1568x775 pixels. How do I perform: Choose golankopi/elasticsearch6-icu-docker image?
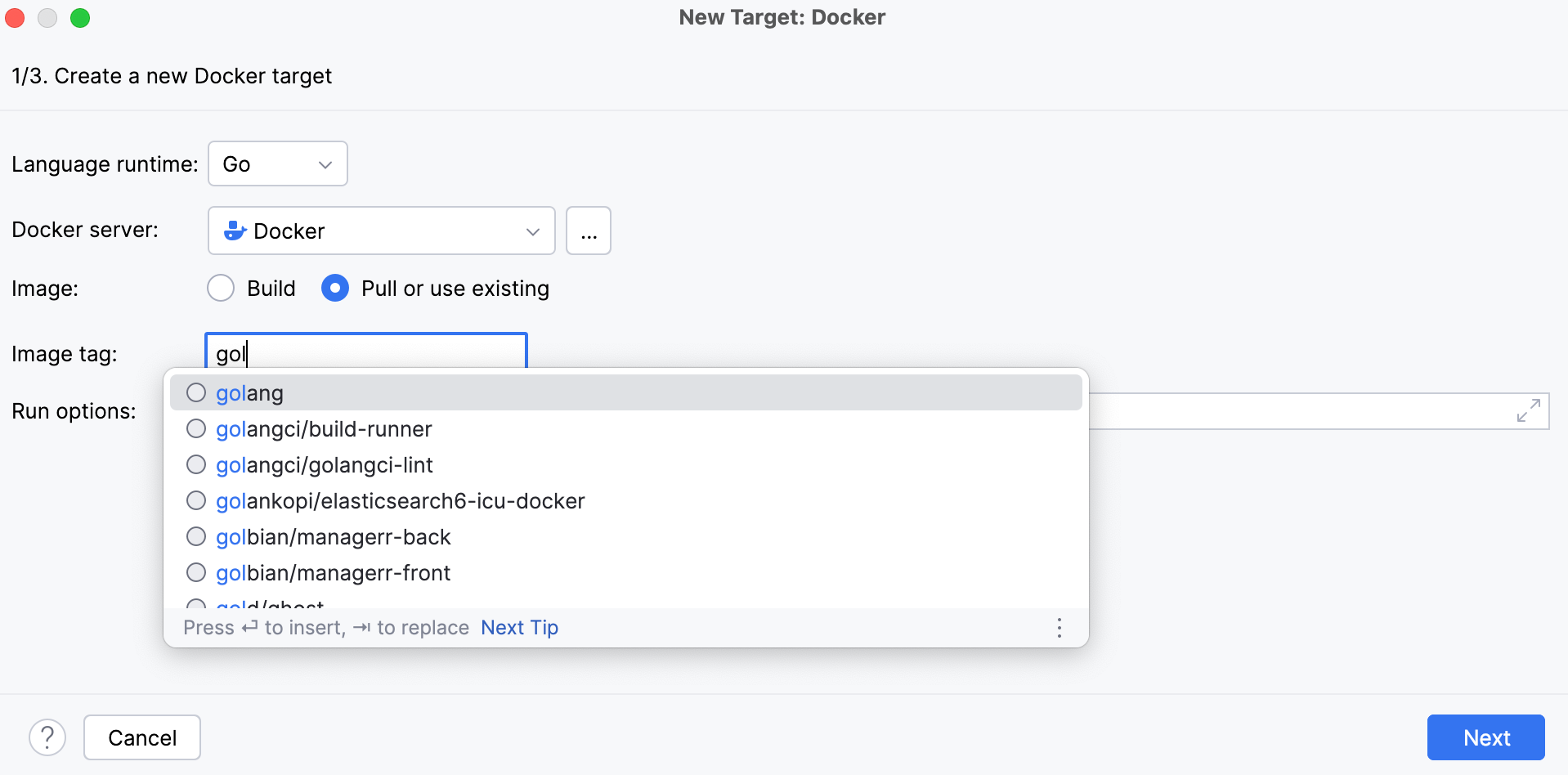click(x=400, y=500)
